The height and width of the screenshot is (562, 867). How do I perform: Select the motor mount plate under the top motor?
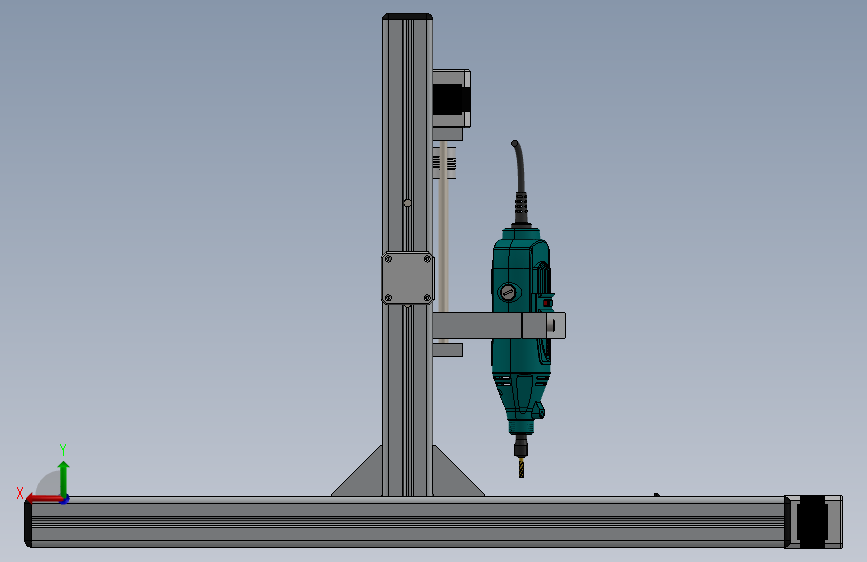(447, 134)
